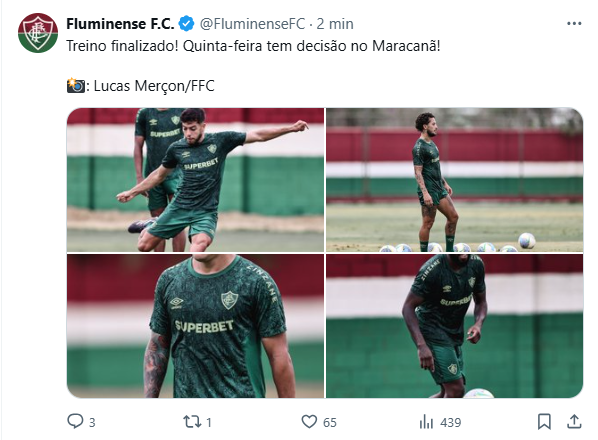Open the reply comment icon
598x440 pixels.
(x=75, y=421)
